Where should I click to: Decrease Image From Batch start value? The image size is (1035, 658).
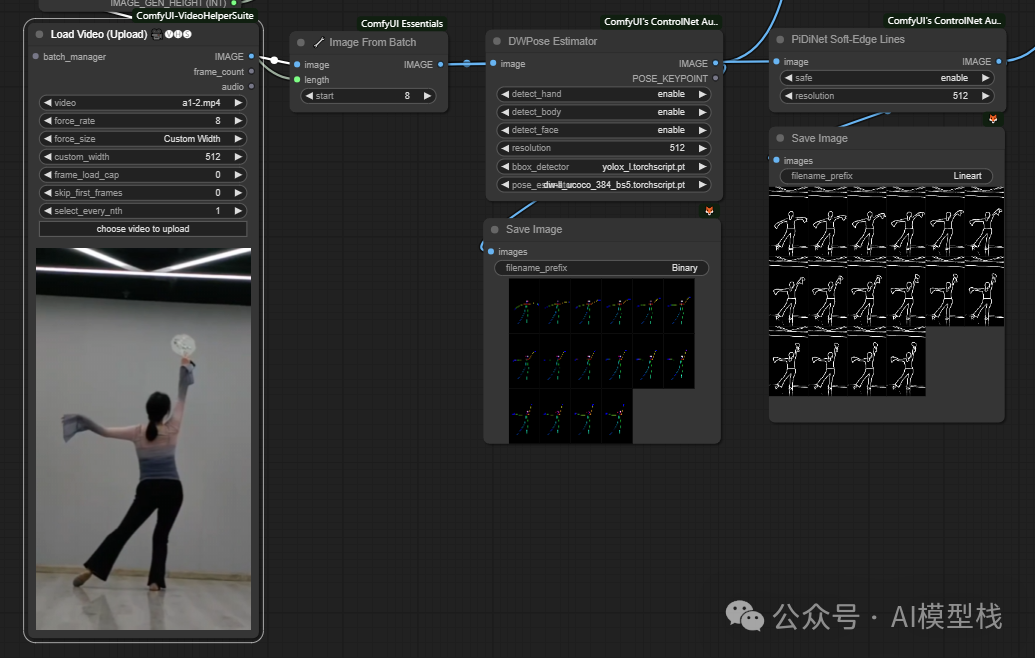[x=309, y=96]
